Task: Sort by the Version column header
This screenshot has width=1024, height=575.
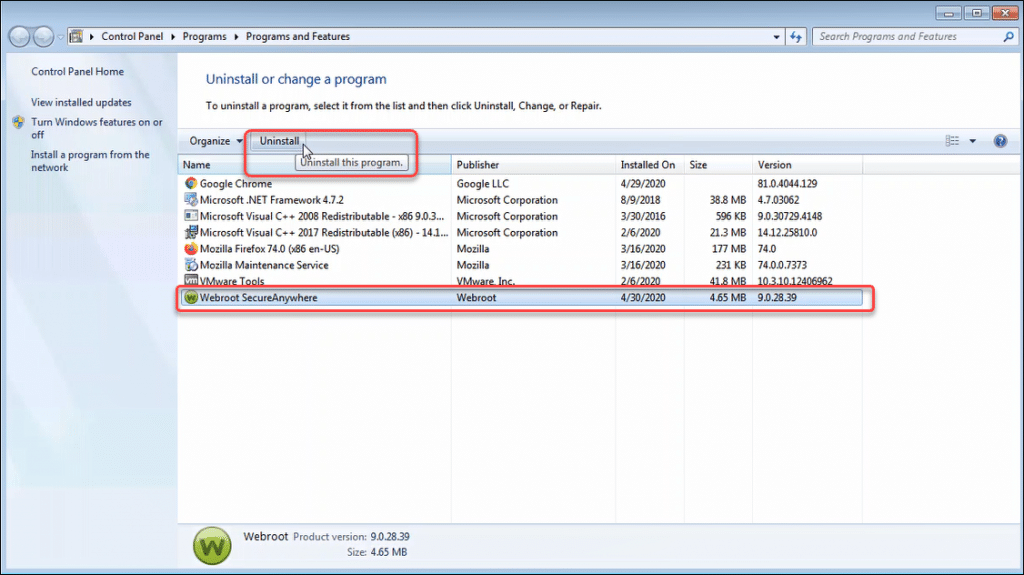Action: point(807,165)
